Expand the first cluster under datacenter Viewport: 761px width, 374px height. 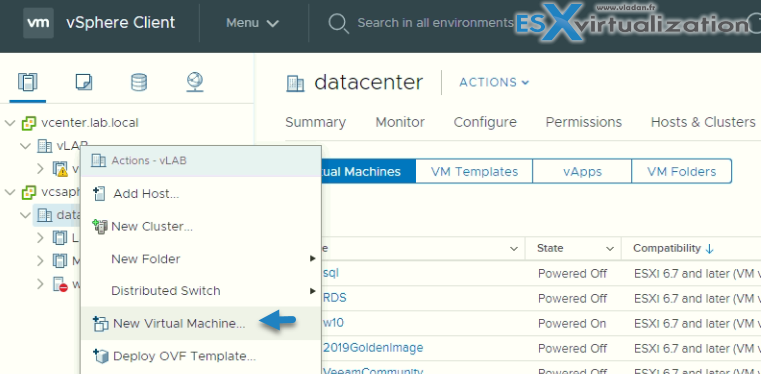point(41,238)
